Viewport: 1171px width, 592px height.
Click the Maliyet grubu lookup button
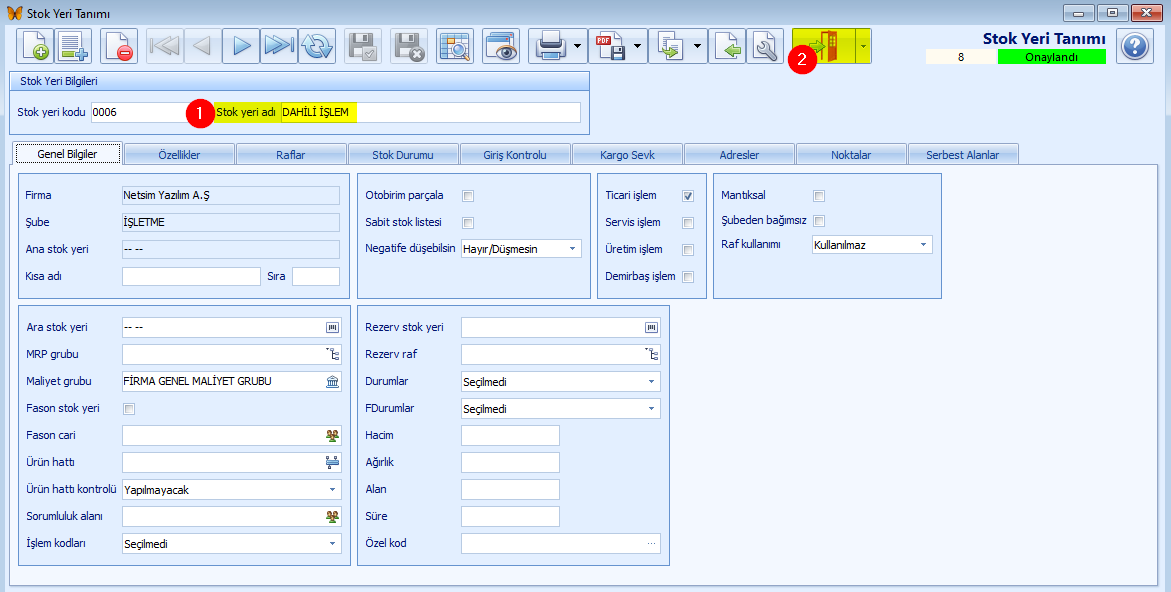[x=332, y=381]
